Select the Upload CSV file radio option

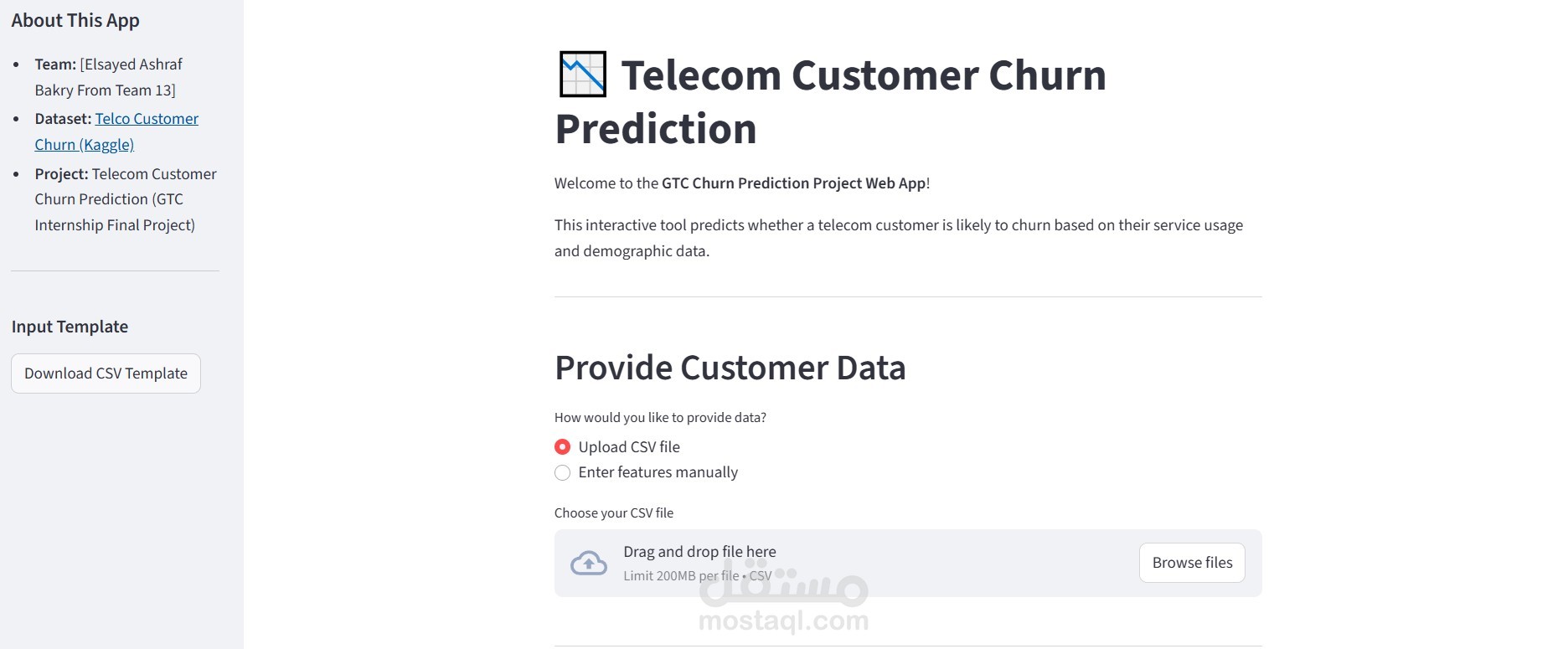(x=563, y=447)
